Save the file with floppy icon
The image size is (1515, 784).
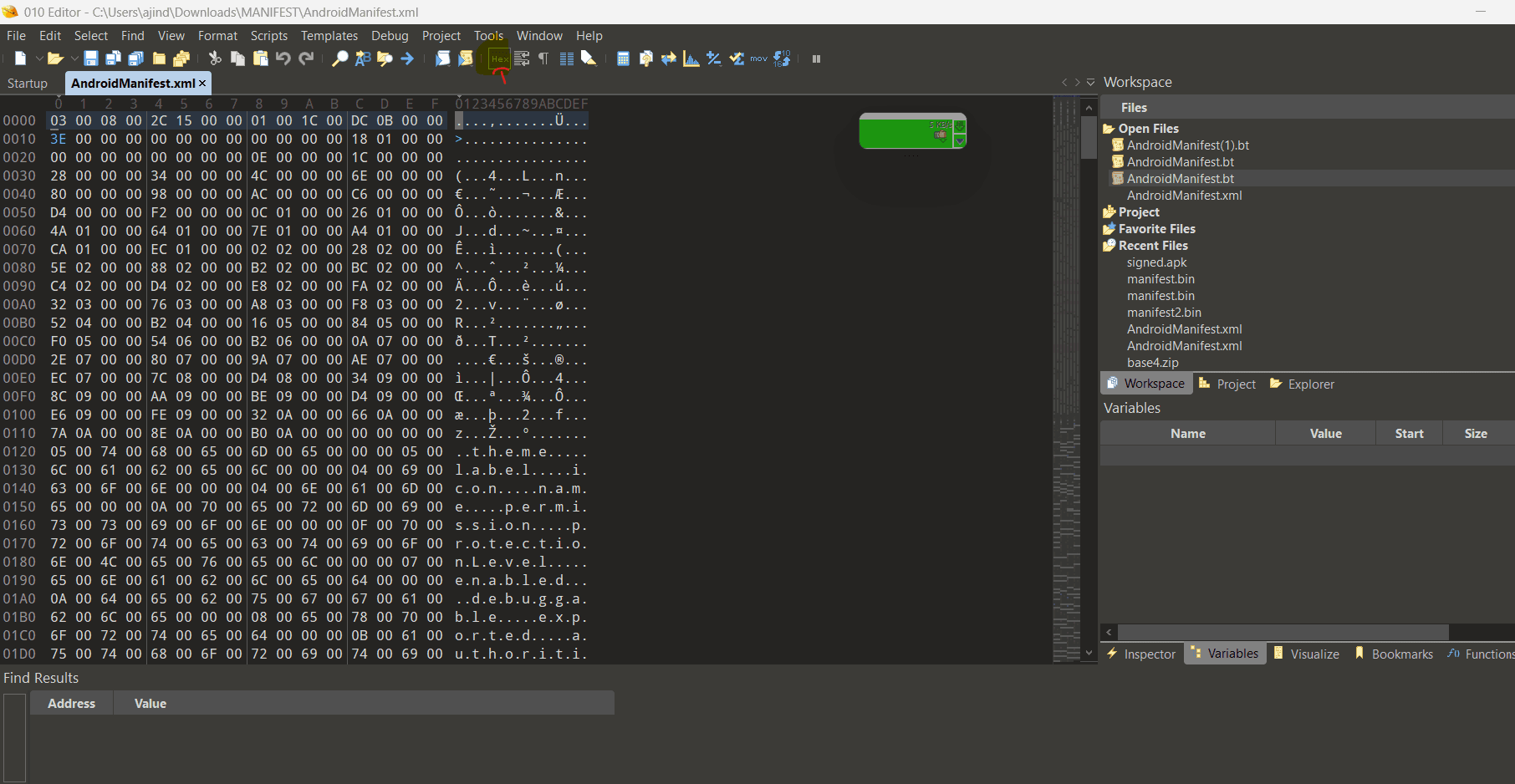91,59
